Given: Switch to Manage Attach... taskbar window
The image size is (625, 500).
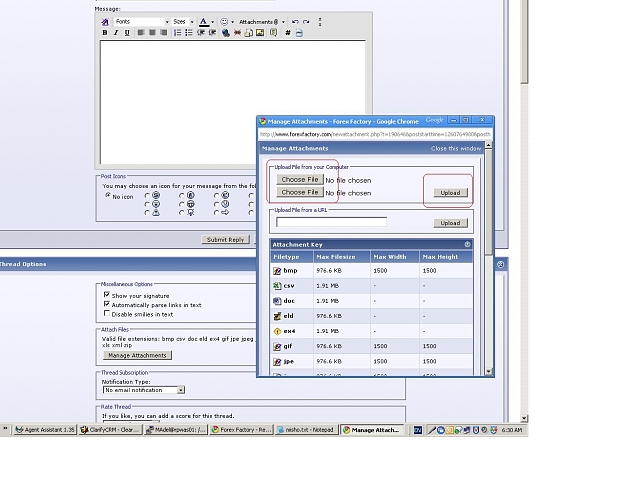Looking at the screenshot, I should coord(372,430).
